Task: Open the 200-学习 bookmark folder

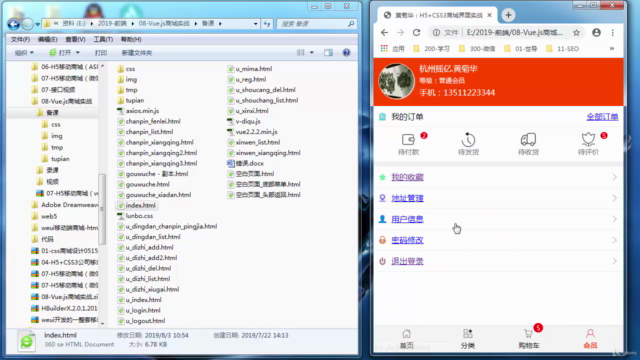Action: point(431,49)
